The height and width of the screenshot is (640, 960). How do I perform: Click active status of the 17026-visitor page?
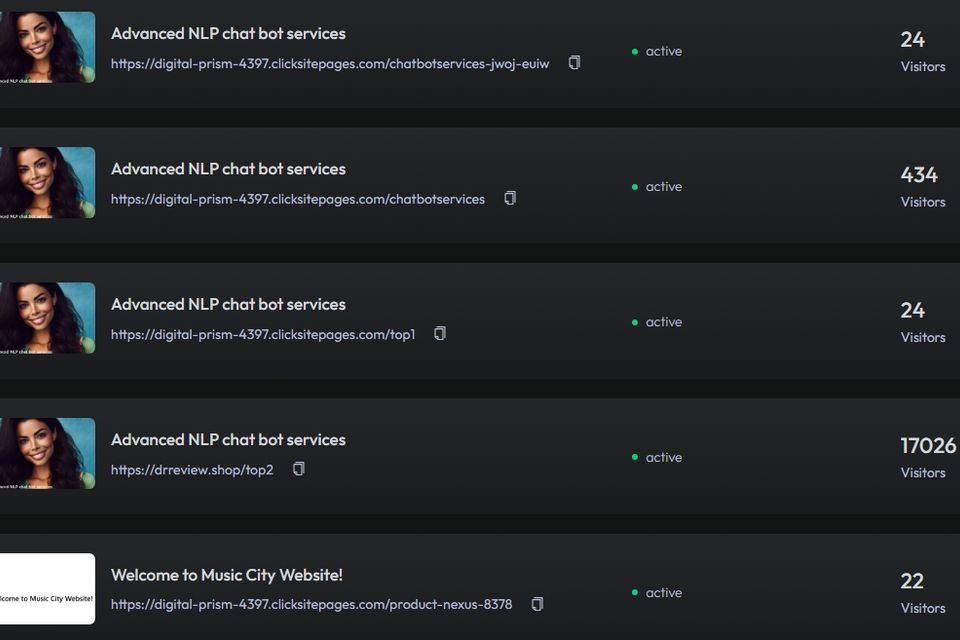point(657,458)
